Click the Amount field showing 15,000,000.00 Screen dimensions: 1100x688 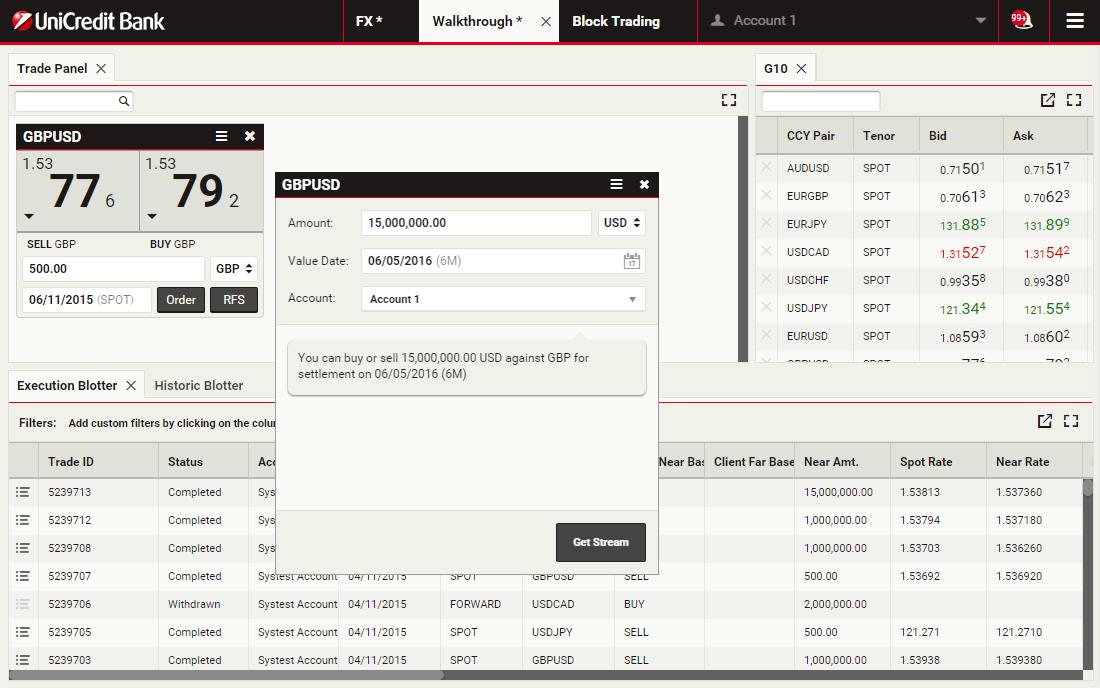point(475,223)
